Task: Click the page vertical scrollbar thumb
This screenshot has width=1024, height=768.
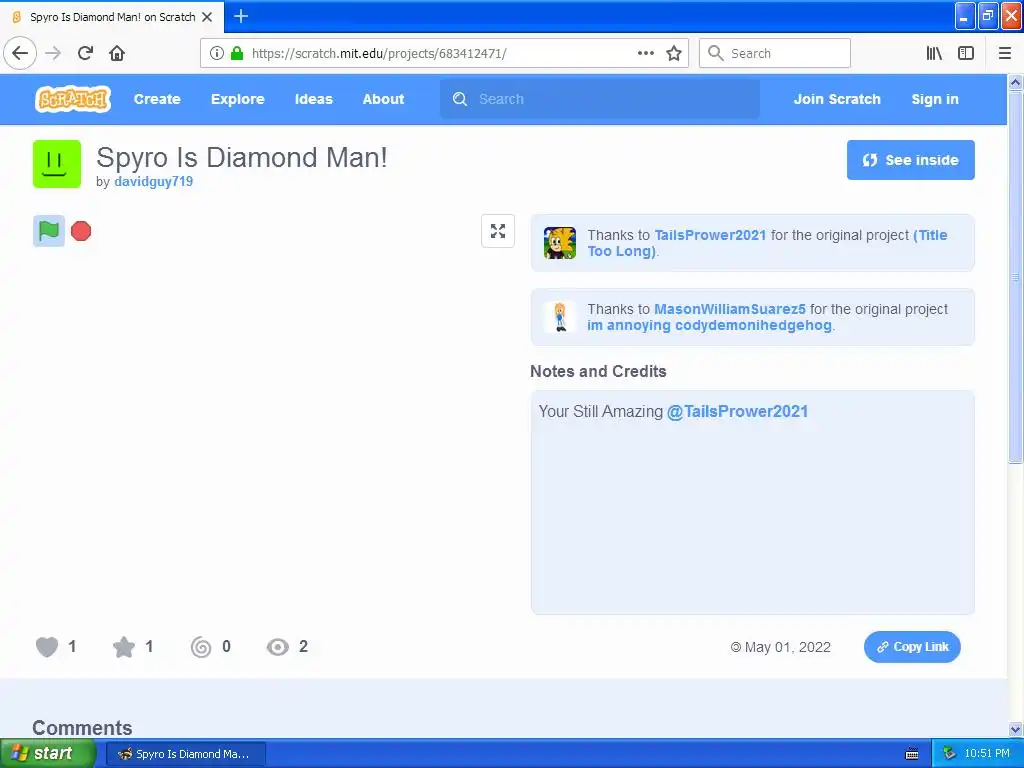Action: point(1015,277)
